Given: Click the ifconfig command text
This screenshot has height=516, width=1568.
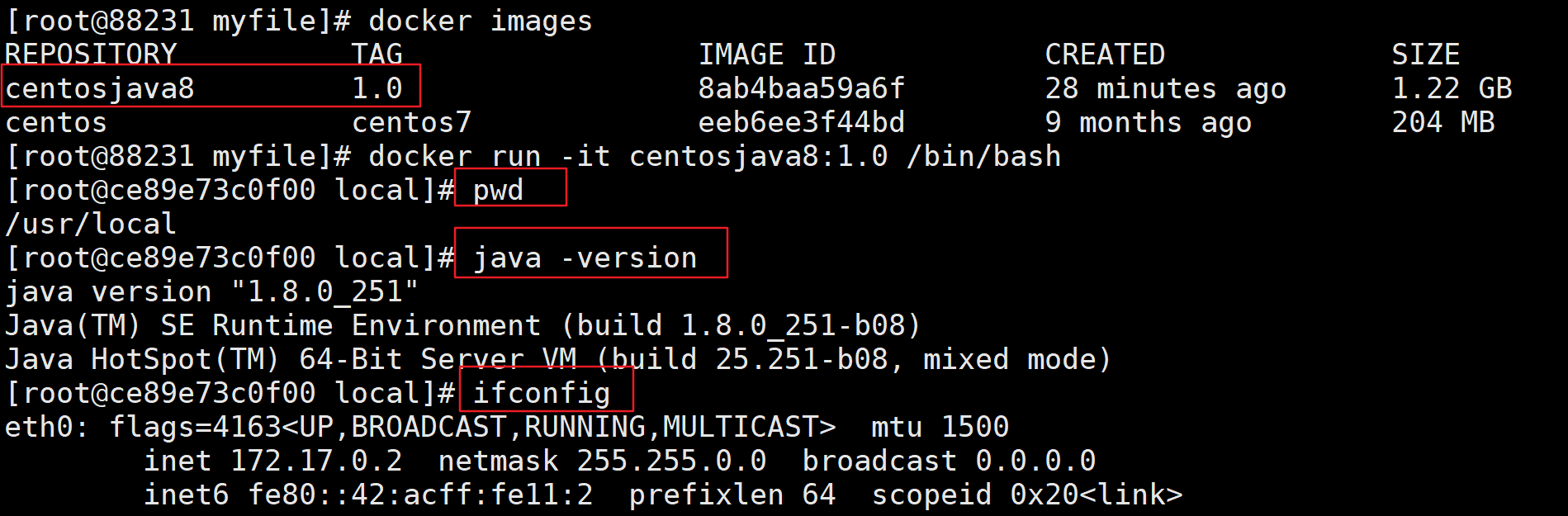Looking at the screenshot, I should (541, 393).
